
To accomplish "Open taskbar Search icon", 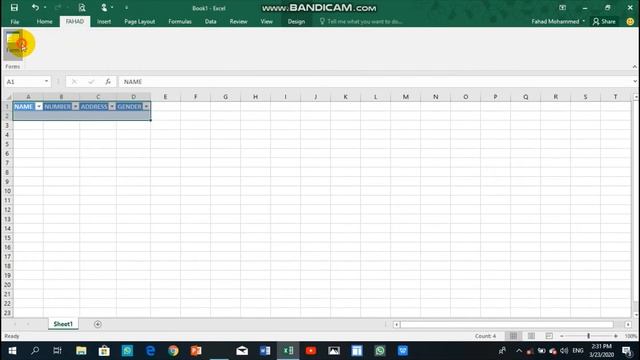I will (35, 351).
